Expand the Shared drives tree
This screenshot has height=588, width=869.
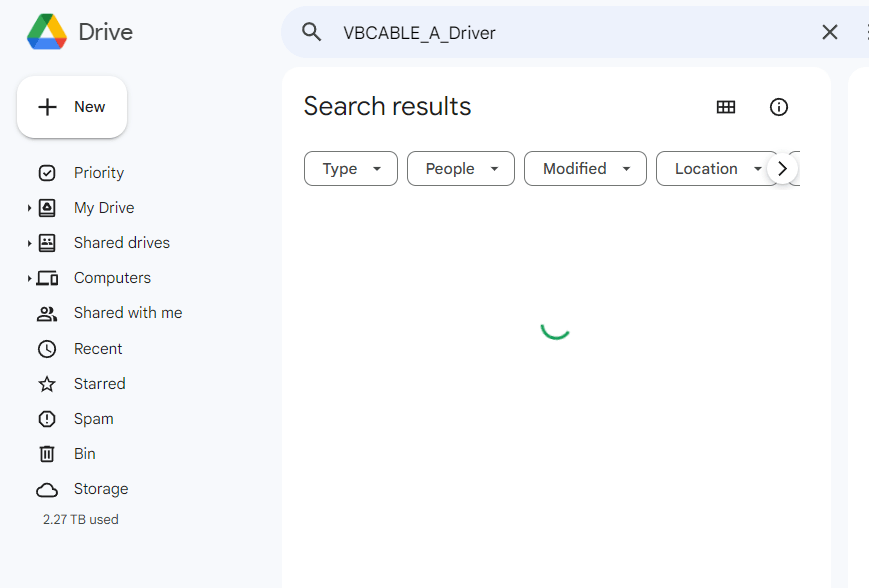tap(29, 243)
